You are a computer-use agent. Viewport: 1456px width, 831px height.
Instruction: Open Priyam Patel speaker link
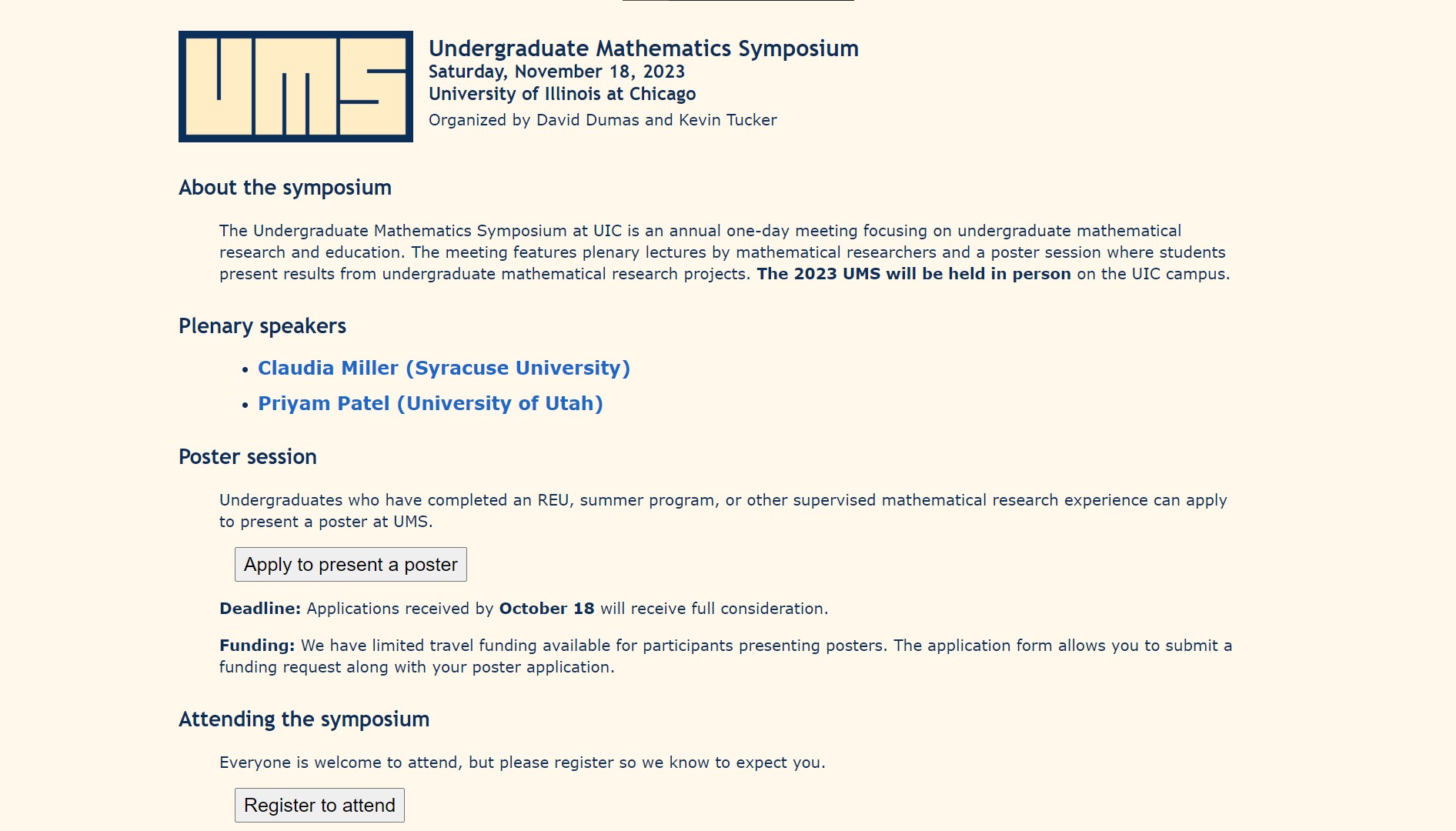click(430, 403)
